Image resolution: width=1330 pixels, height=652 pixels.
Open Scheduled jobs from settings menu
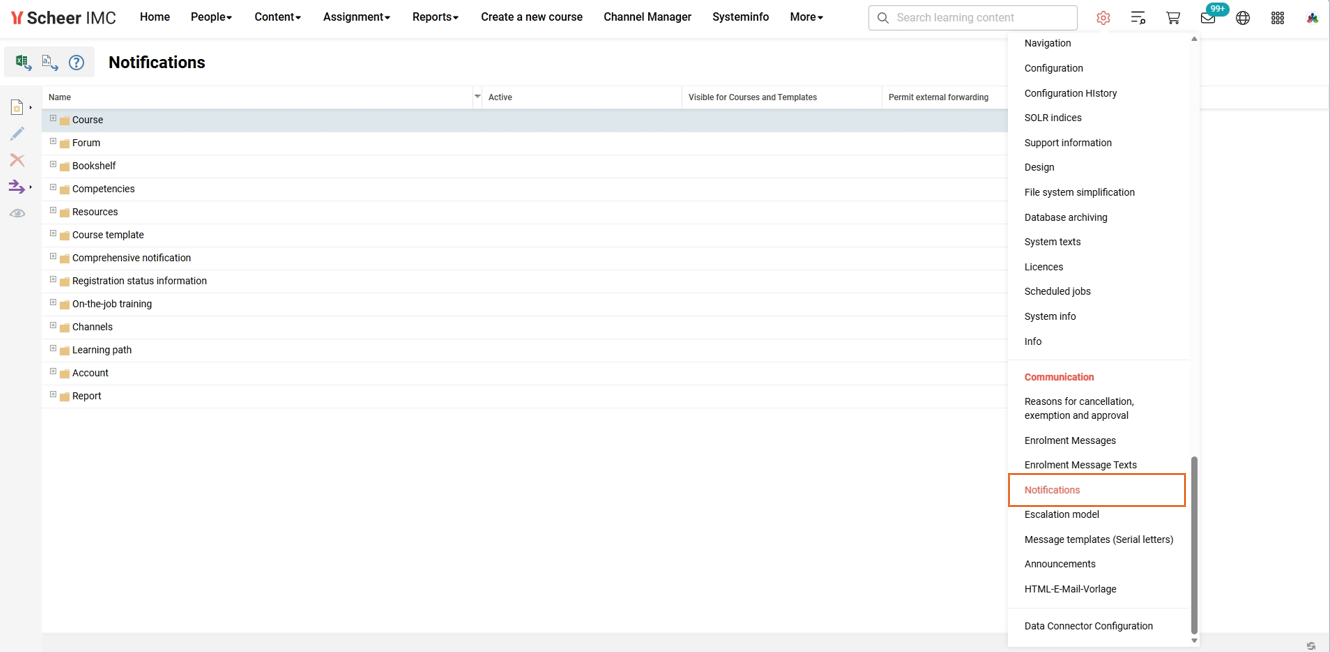coord(1057,291)
